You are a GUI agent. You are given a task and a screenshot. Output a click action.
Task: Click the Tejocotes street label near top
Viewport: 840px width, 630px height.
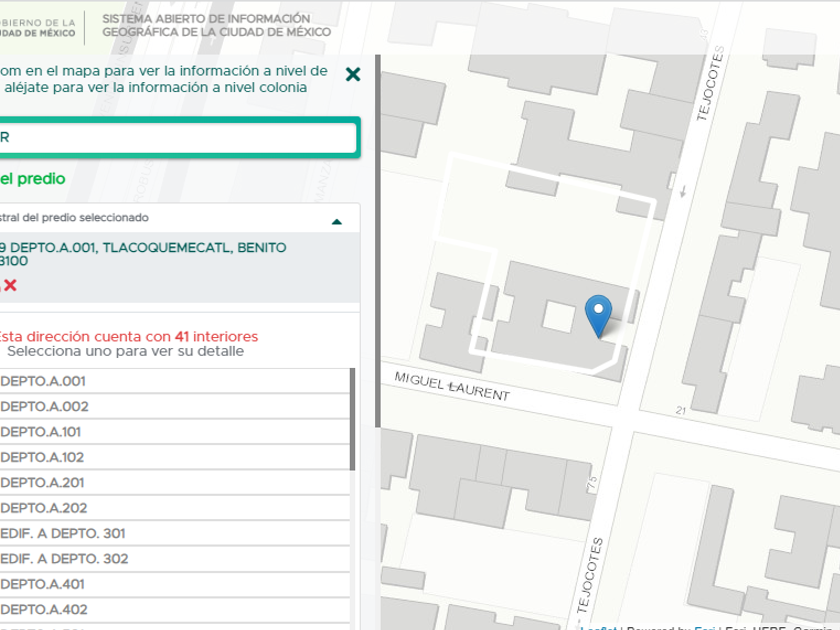tap(710, 84)
